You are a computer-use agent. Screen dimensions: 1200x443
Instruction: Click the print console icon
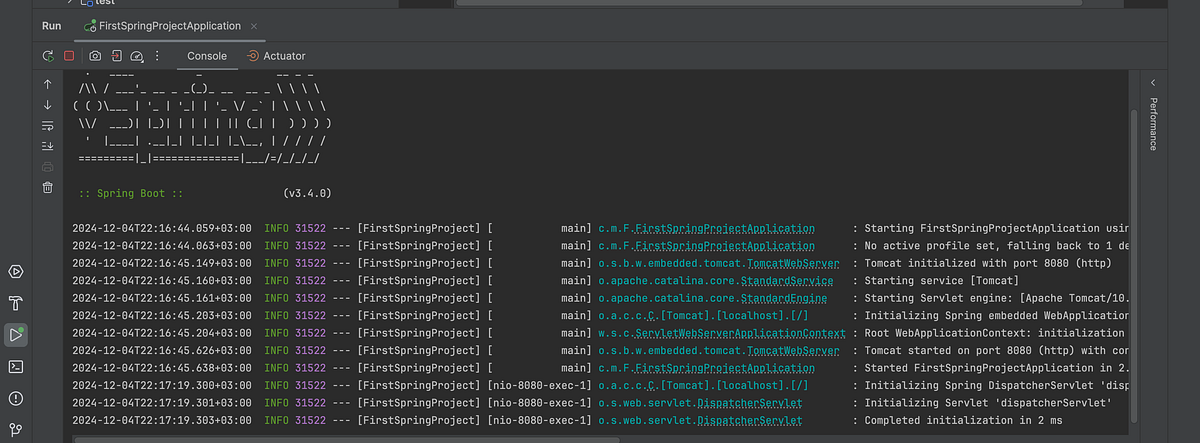[x=47, y=167]
